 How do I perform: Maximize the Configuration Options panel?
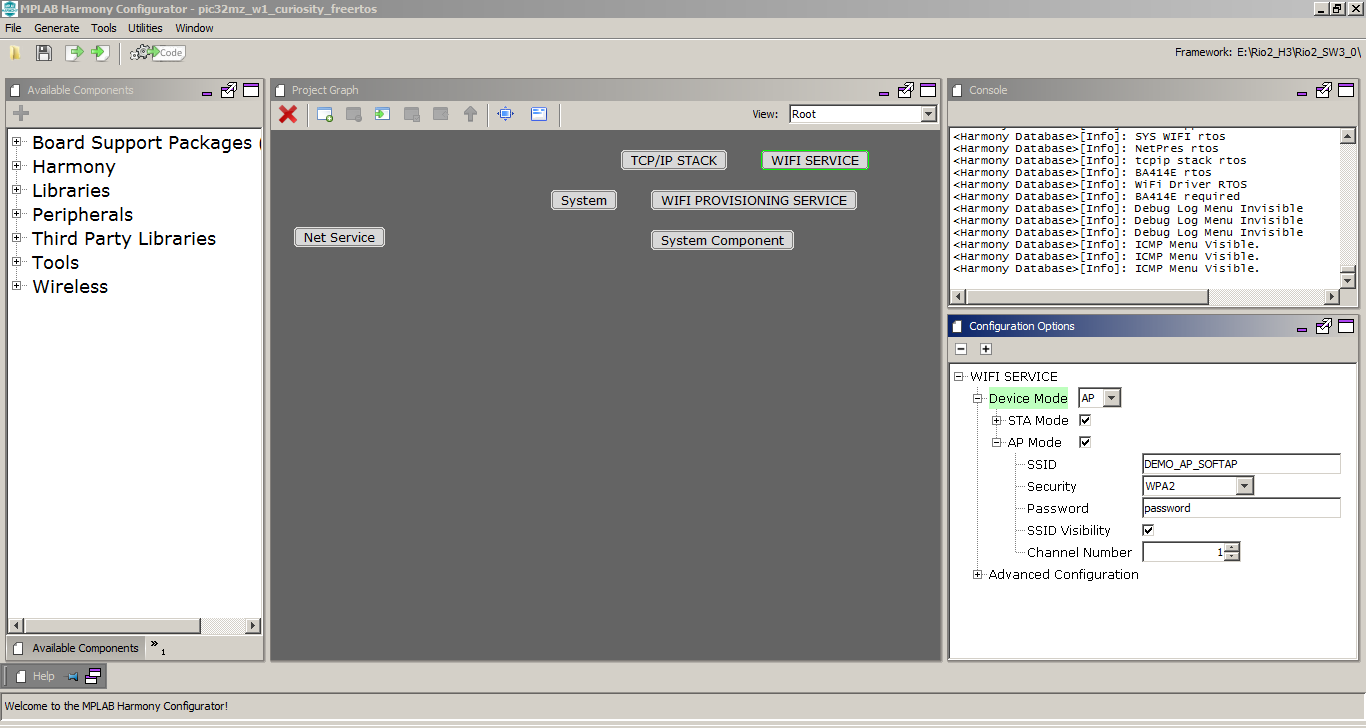click(x=1345, y=326)
